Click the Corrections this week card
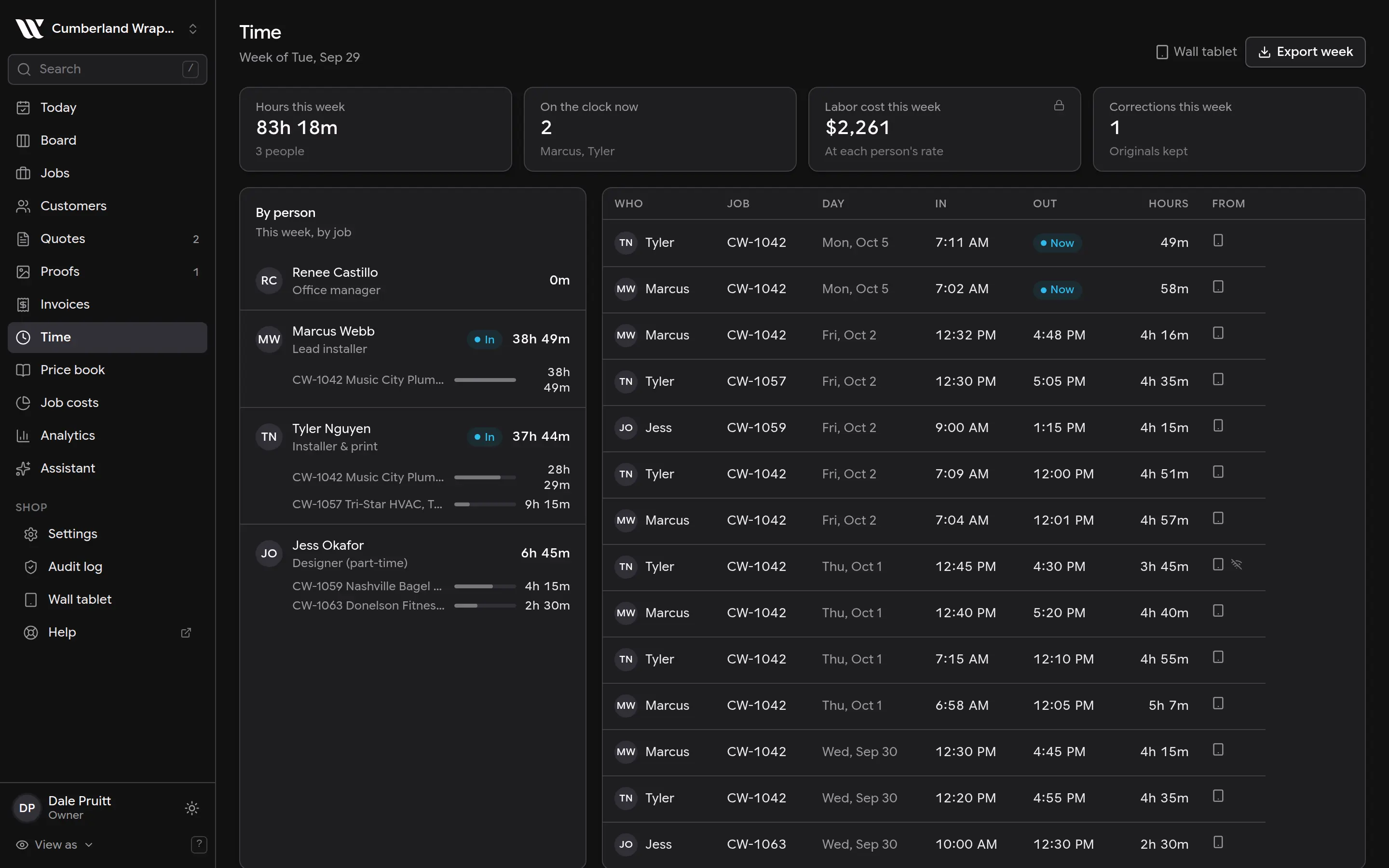1389x868 pixels. click(x=1229, y=129)
